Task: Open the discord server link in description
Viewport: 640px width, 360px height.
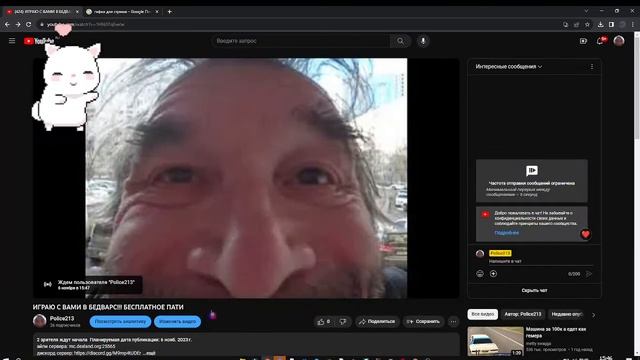Action: coord(108,353)
